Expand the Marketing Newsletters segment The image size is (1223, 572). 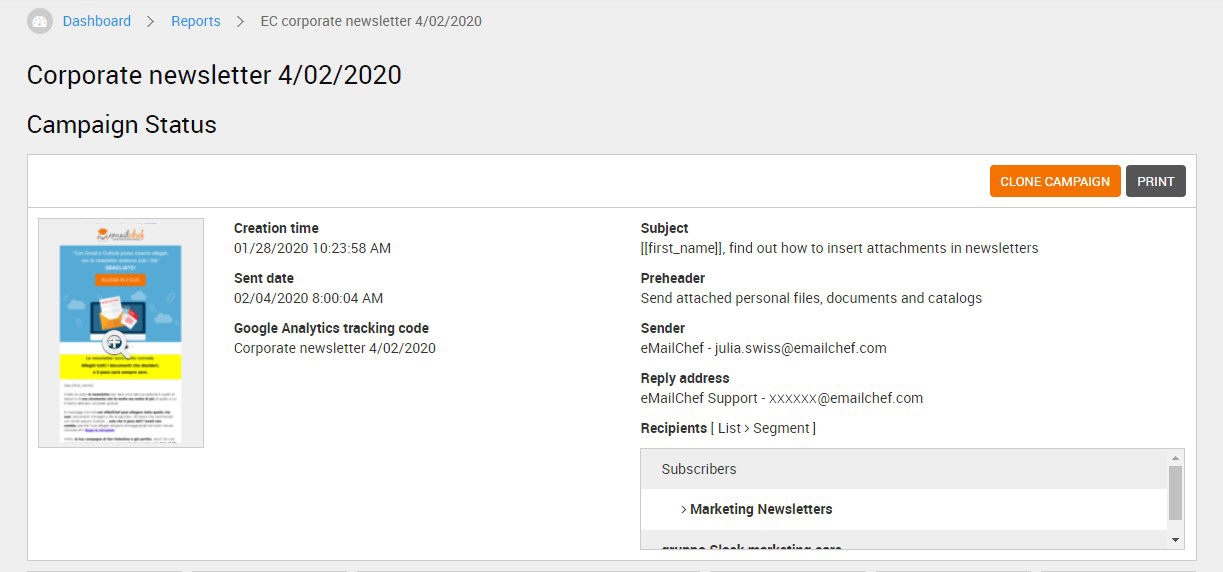pyautogui.click(x=757, y=509)
